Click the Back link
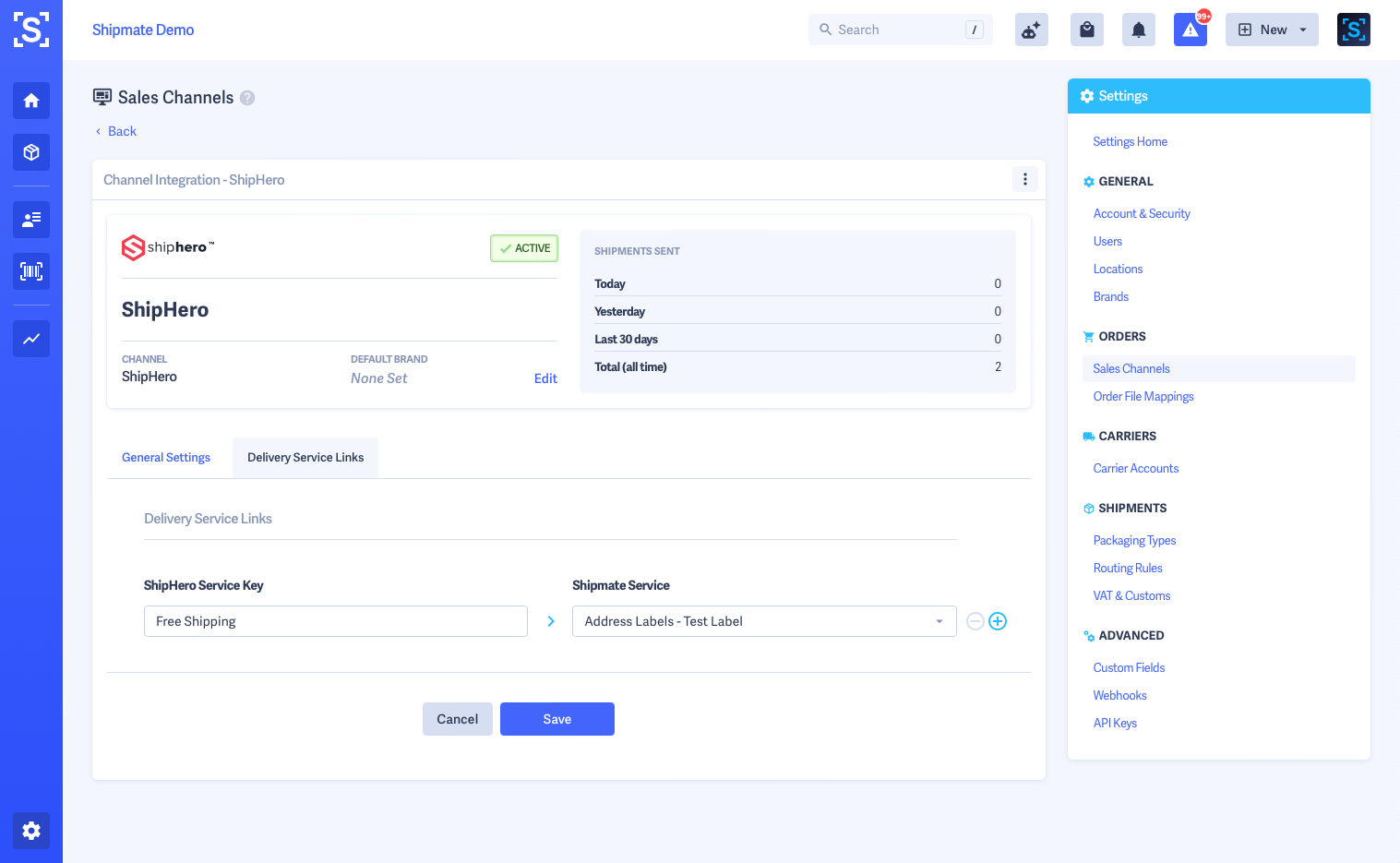Viewport: 1400px width, 863px height. coord(116,131)
